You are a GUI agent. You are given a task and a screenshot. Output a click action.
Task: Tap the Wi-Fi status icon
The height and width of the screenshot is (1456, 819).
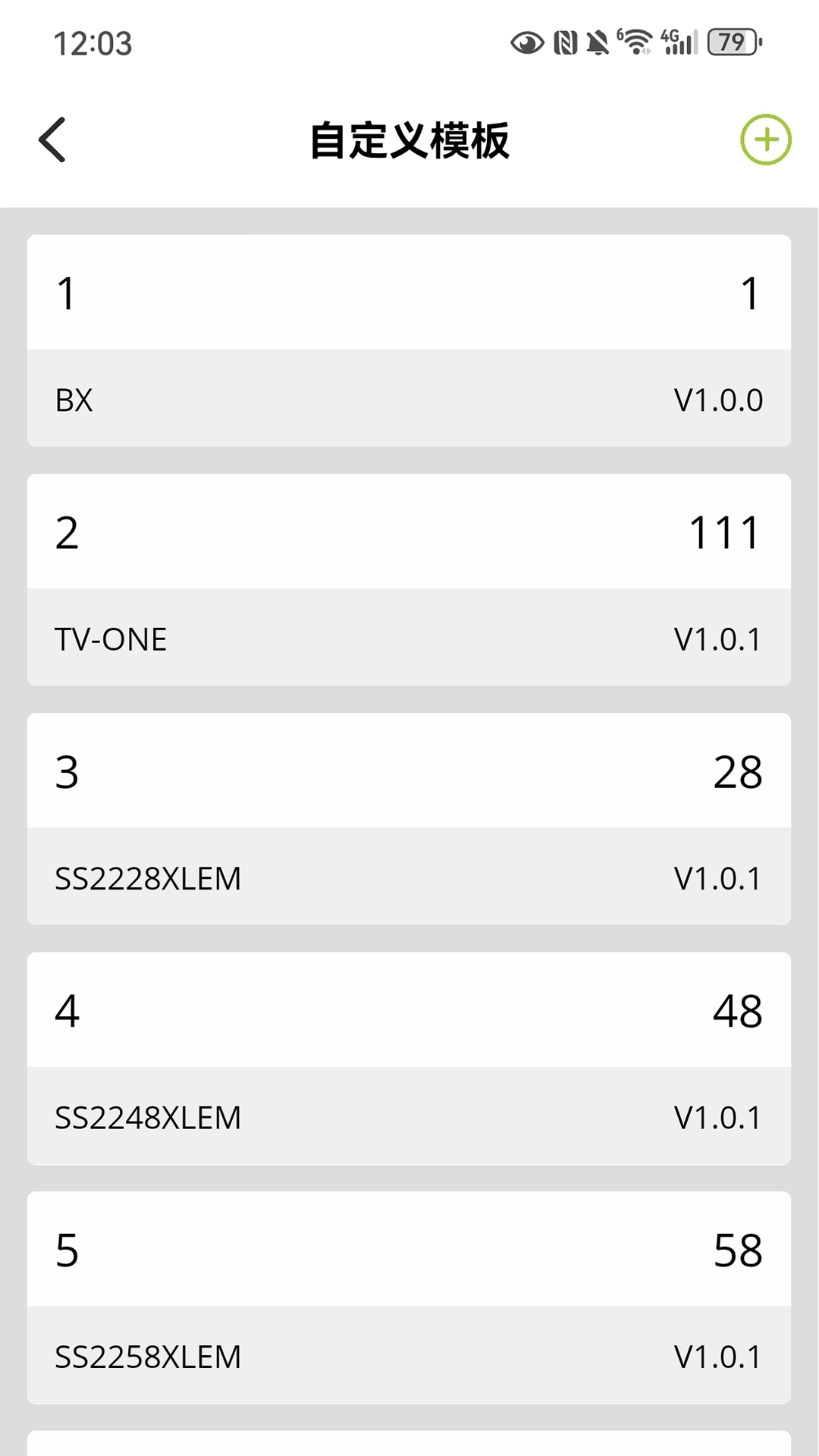[635, 42]
